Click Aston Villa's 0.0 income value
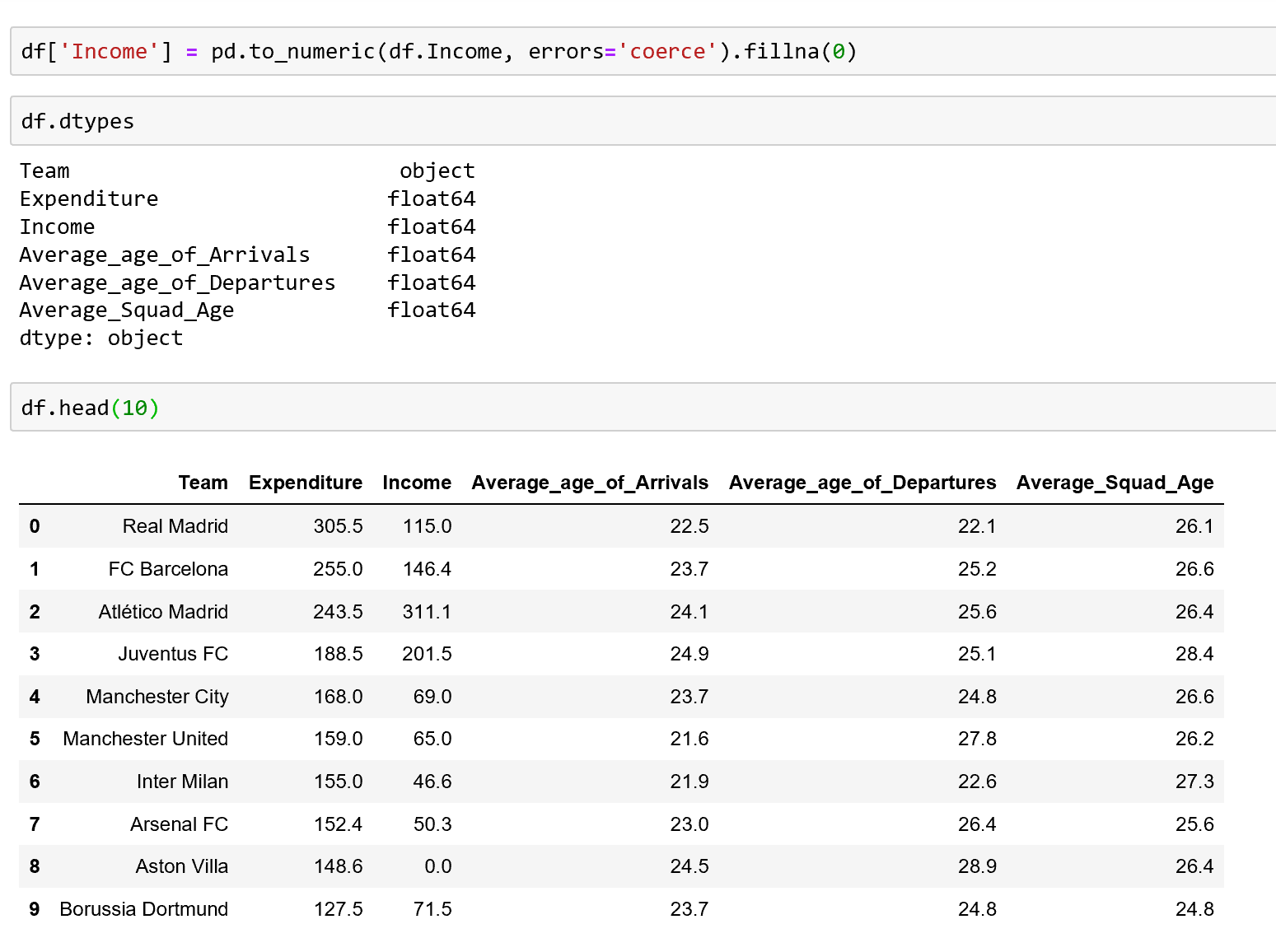This screenshot has width=1276, height=952. (x=437, y=866)
